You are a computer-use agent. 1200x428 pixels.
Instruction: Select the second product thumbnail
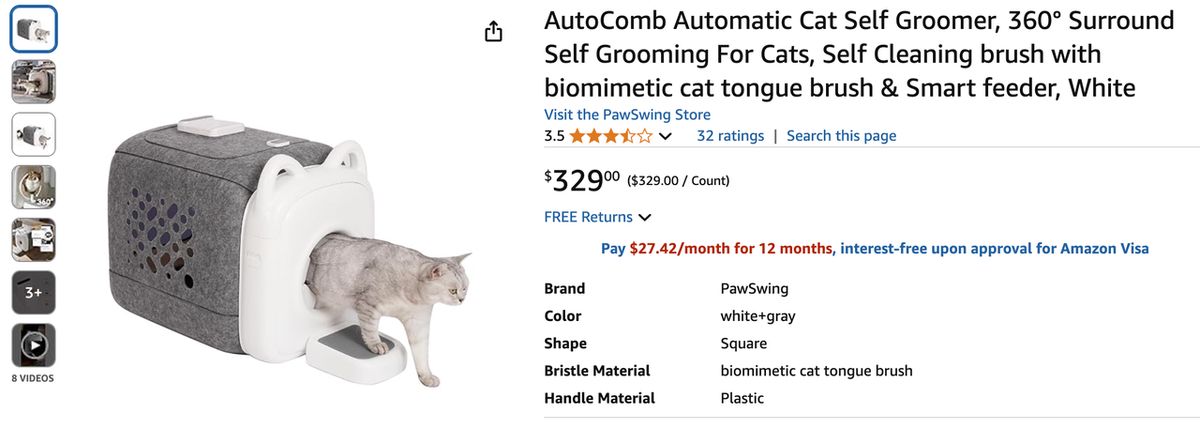click(x=34, y=82)
